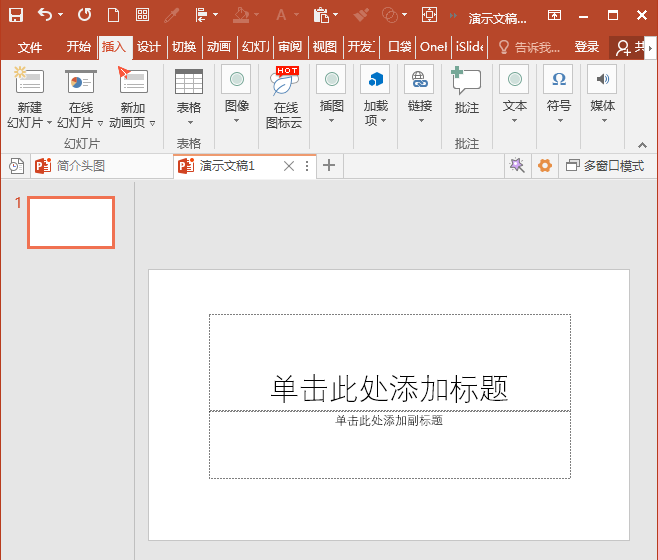Open the 文件 menu
The height and width of the screenshot is (560, 658).
pyautogui.click(x=30, y=47)
